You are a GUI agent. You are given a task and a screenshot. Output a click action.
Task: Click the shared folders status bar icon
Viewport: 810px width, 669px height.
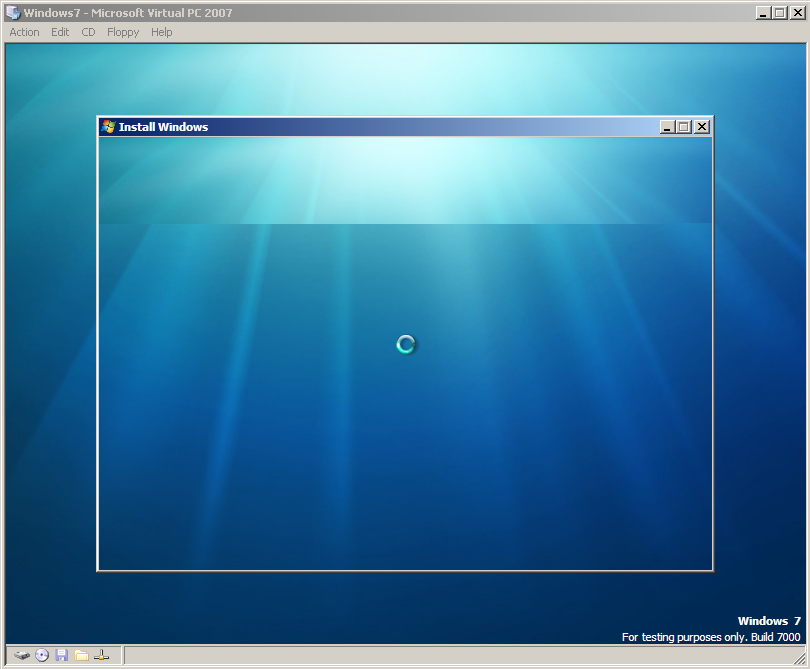coord(81,656)
